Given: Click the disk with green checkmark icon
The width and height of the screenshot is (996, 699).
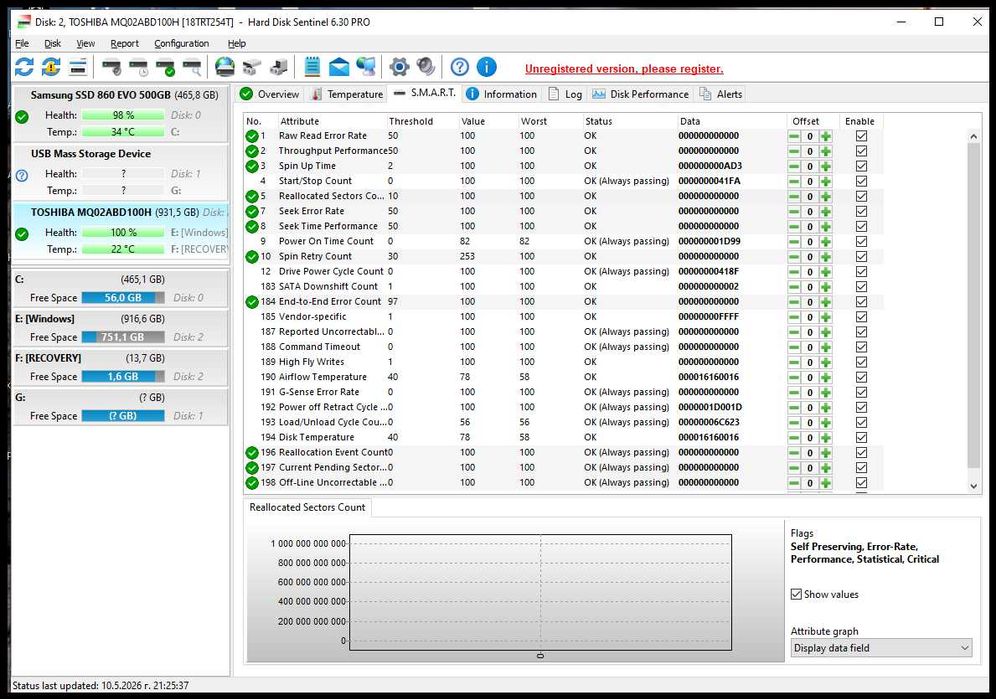Looking at the screenshot, I should tap(165, 67).
